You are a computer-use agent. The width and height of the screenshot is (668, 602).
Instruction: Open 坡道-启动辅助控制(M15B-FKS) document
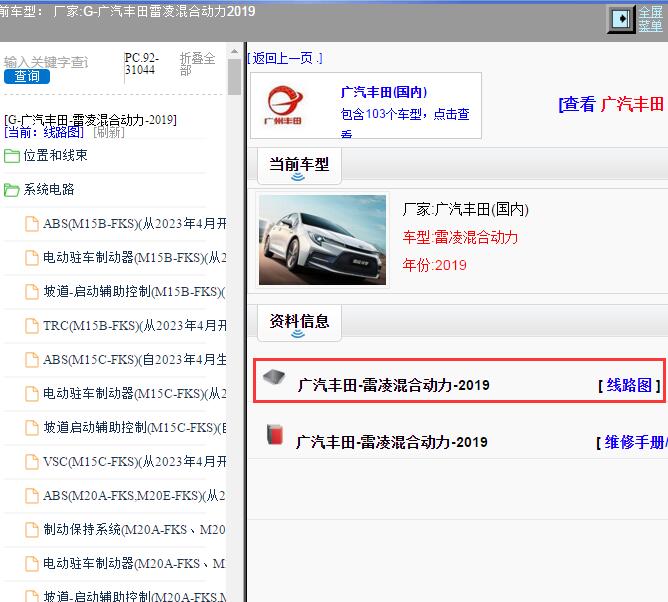[135, 292]
